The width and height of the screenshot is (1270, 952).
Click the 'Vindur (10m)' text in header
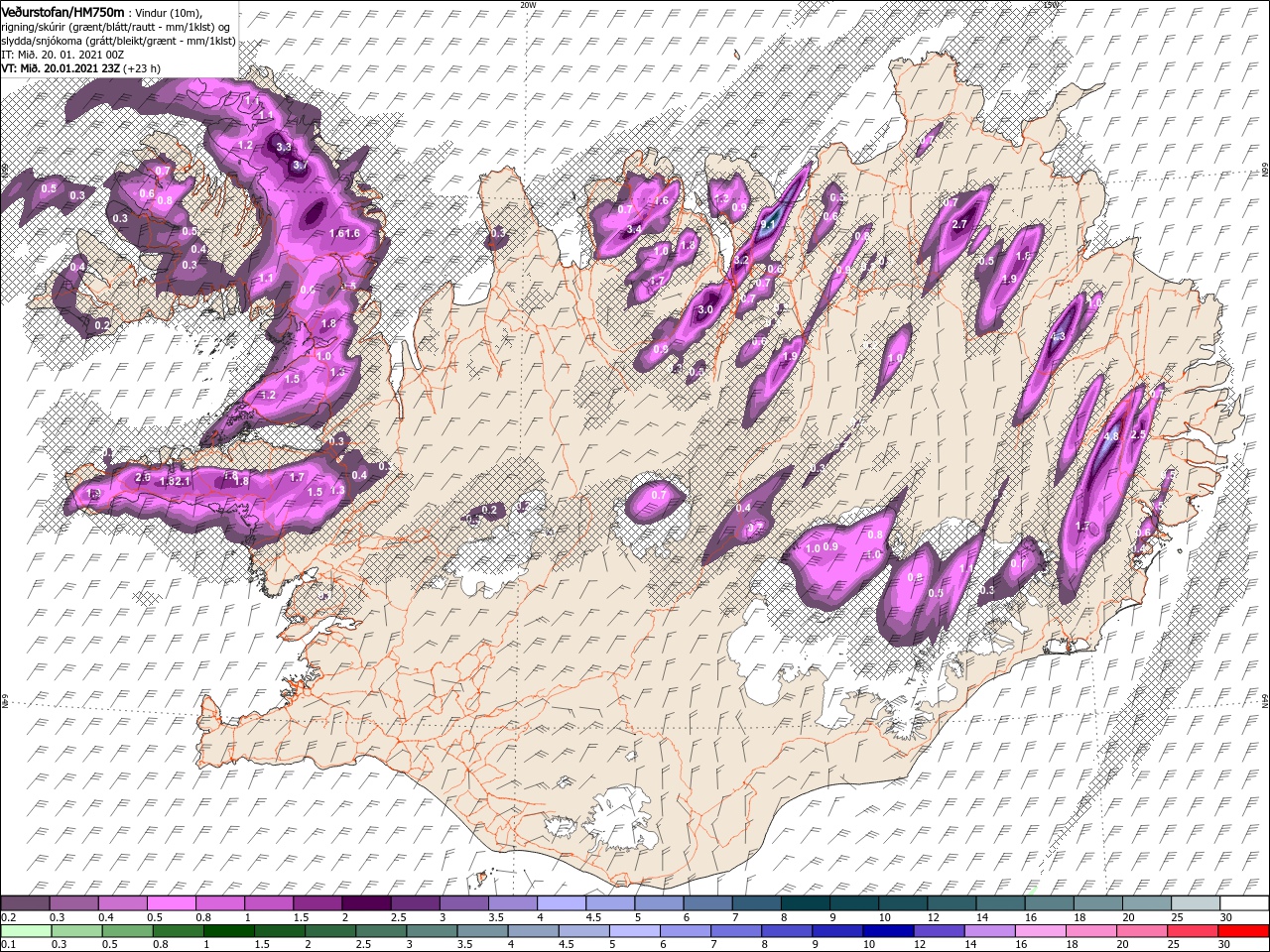click(x=170, y=12)
